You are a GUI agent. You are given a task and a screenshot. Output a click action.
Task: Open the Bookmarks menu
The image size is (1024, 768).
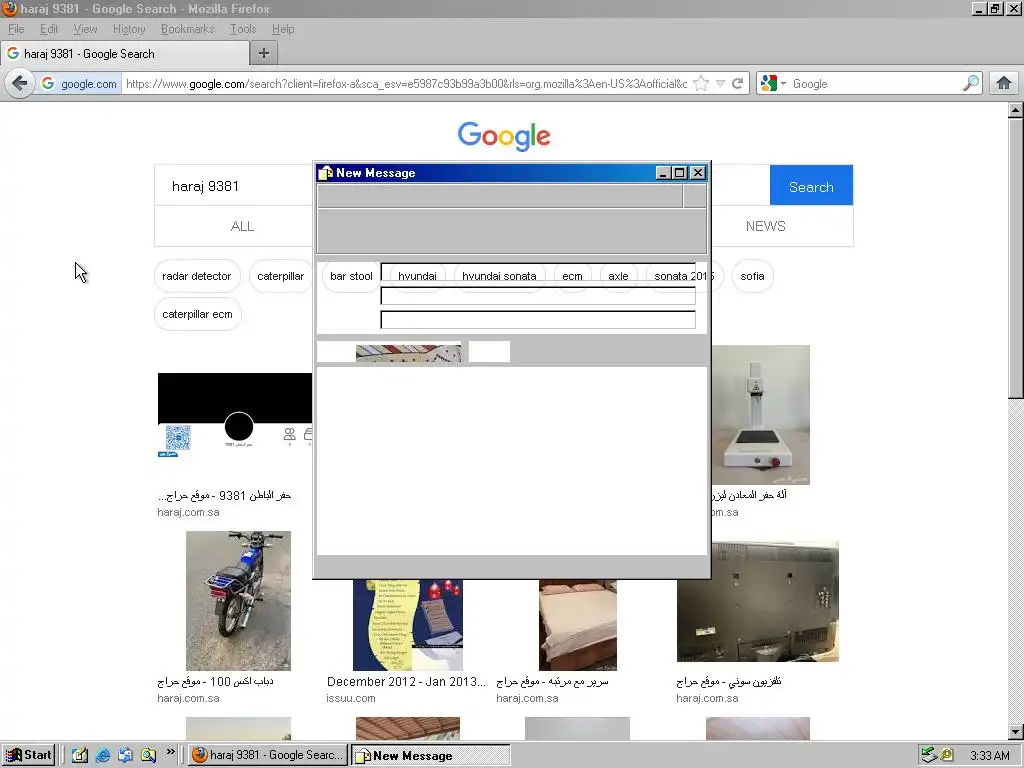tap(187, 29)
